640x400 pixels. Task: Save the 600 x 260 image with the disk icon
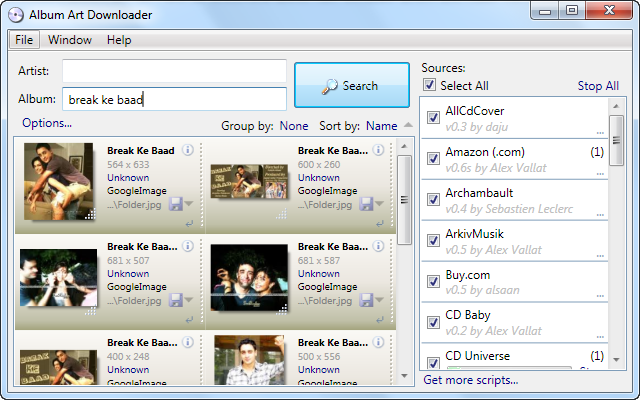[366, 204]
